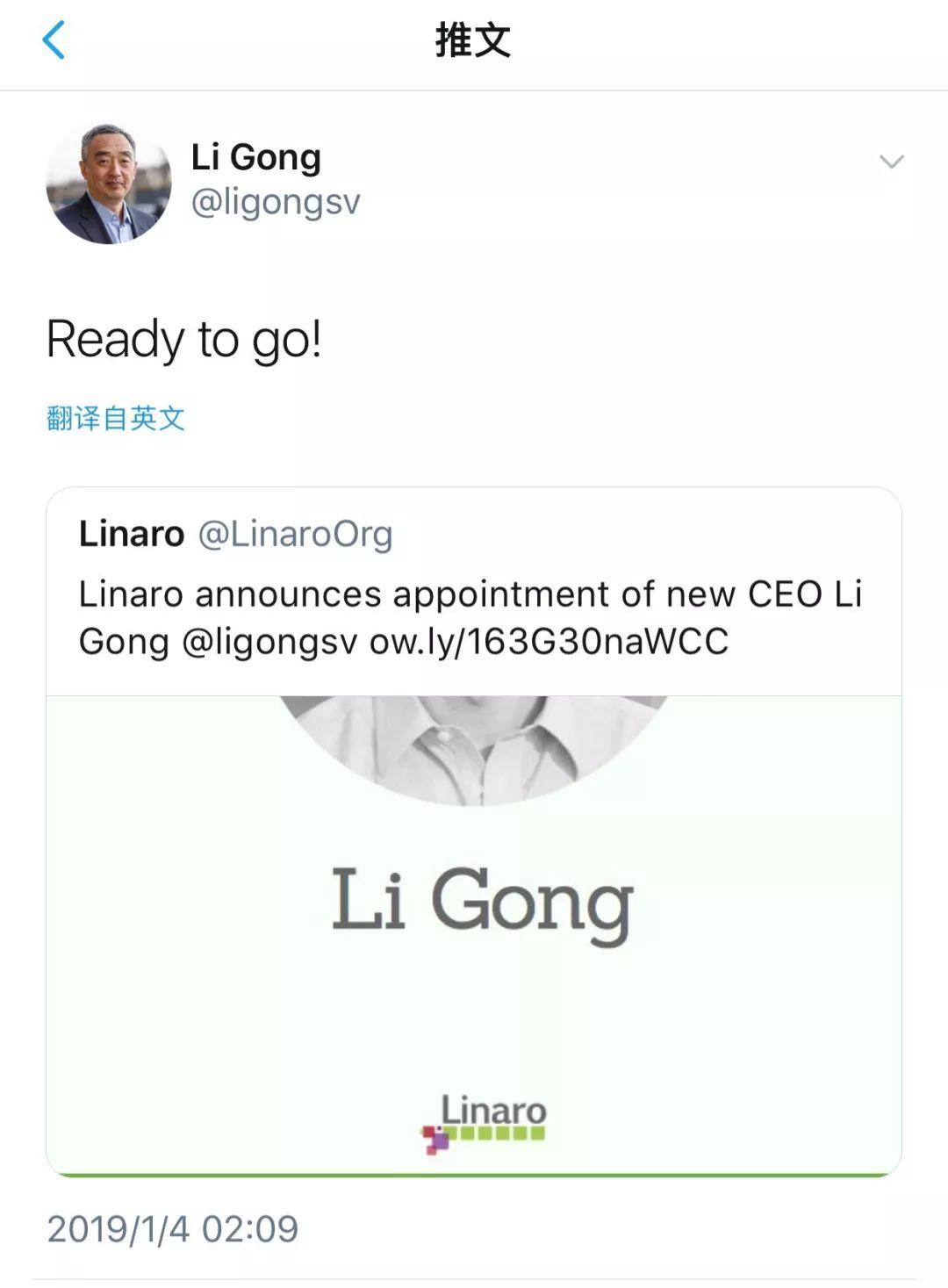
Task: Tap the 推文 page title
Action: tap(473, 40)
